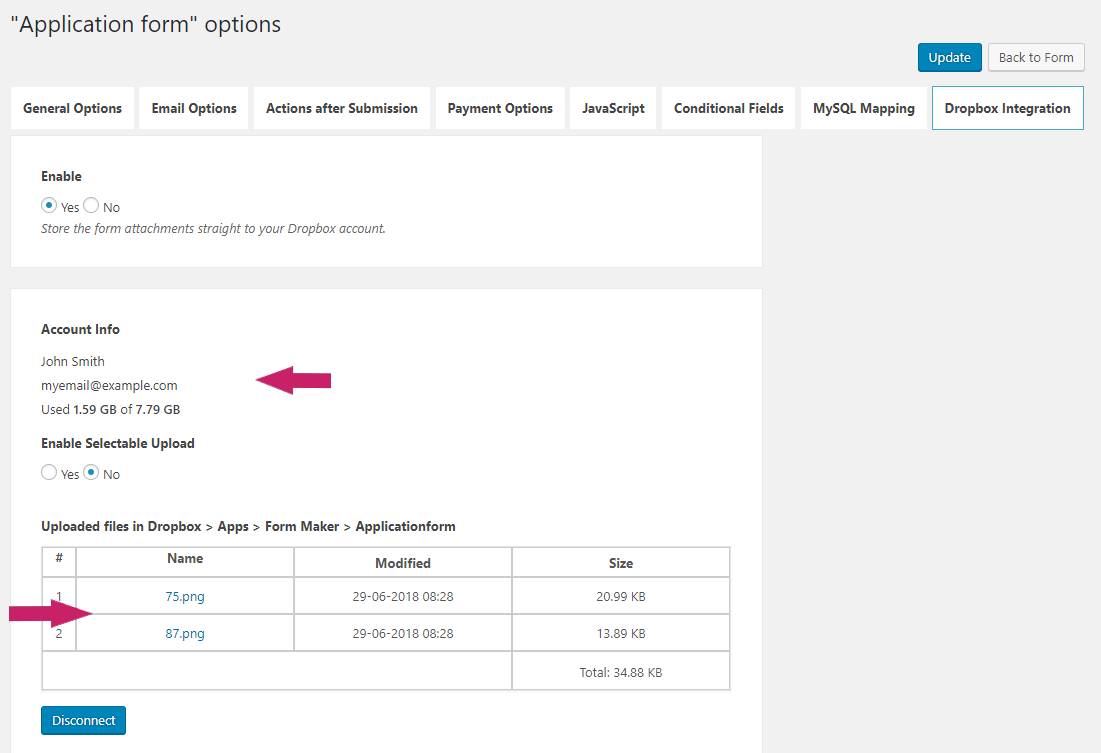Click the modified date of 87.png

point(402,634)
